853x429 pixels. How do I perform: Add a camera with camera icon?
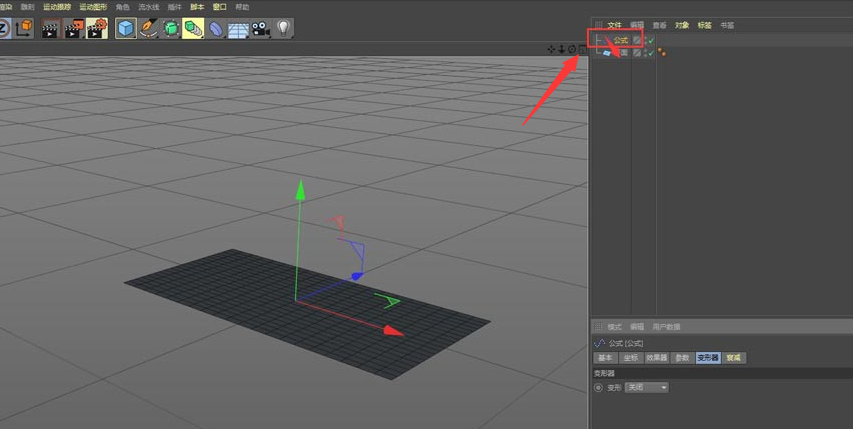(261, 28)
